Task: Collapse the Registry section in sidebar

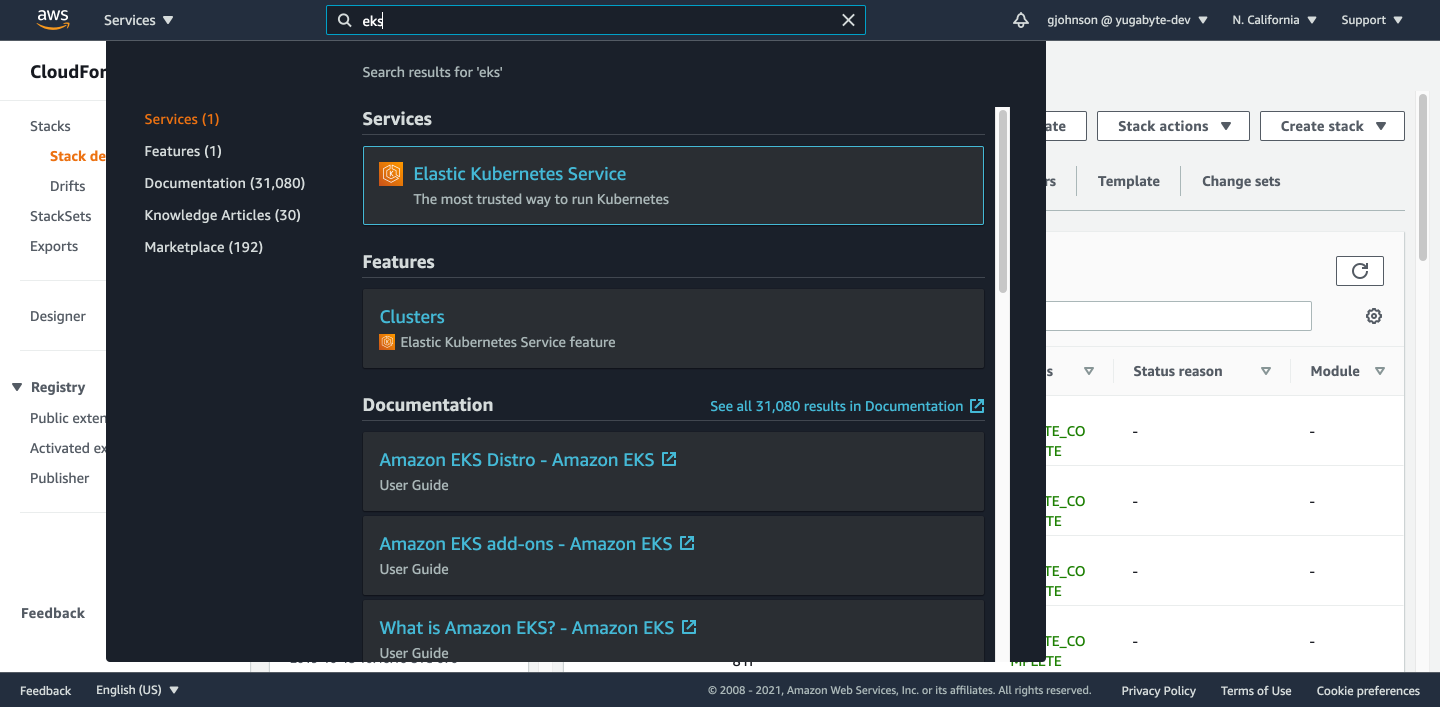Action: click(x=17, y=387)
